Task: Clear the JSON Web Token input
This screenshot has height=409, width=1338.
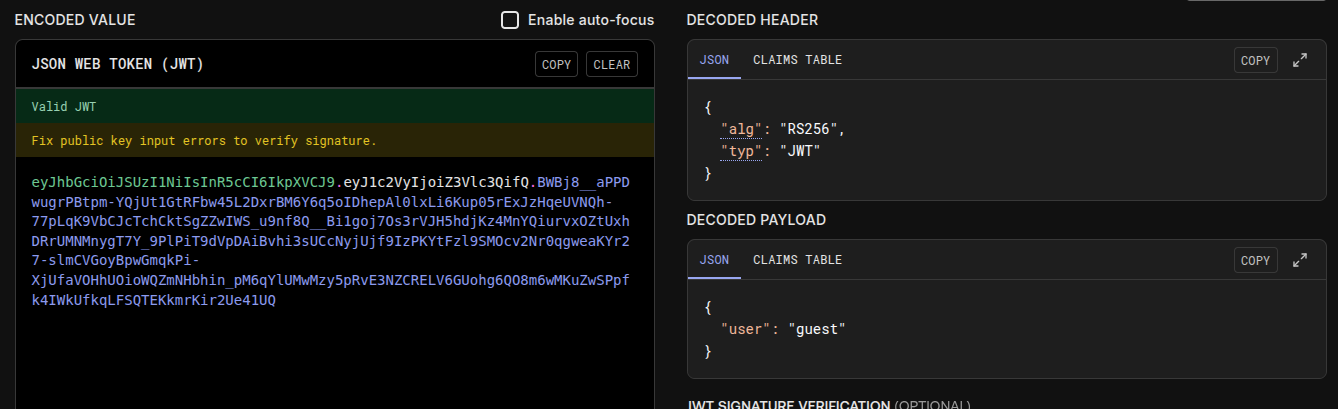Action: coord(612,65)
